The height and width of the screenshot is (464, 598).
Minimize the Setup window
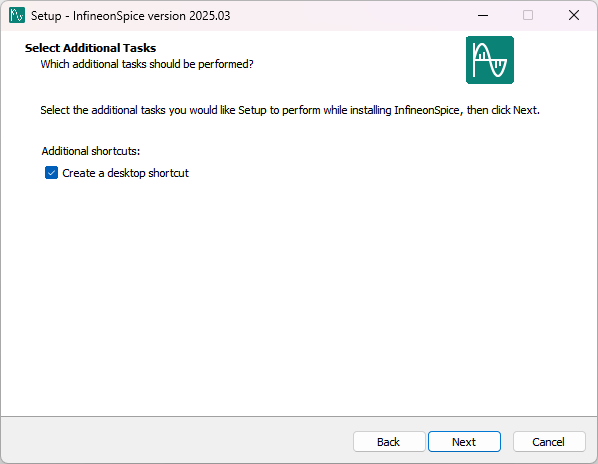[x=483, y=15]
